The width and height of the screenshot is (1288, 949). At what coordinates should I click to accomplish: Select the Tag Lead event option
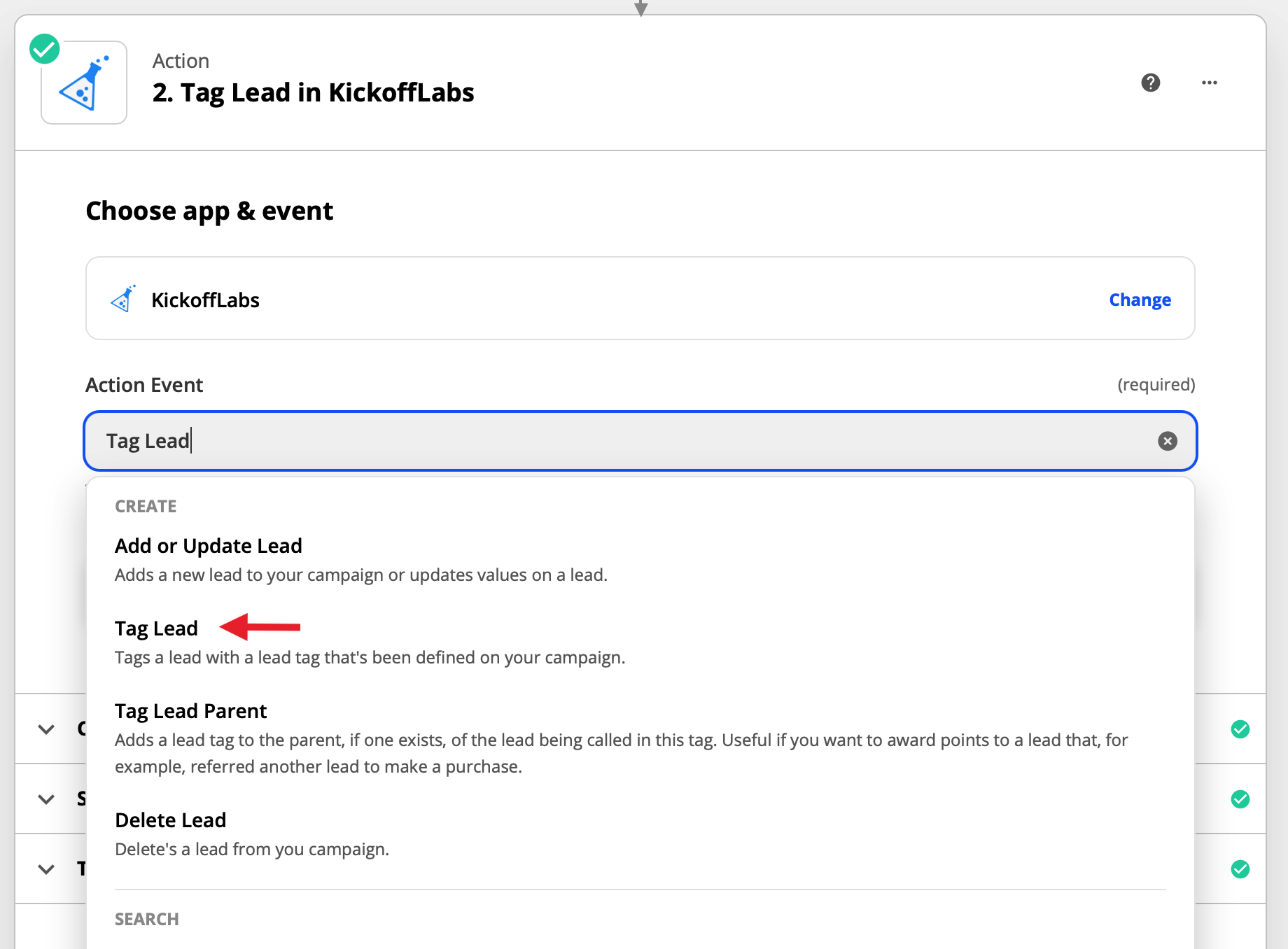point(640,642)
